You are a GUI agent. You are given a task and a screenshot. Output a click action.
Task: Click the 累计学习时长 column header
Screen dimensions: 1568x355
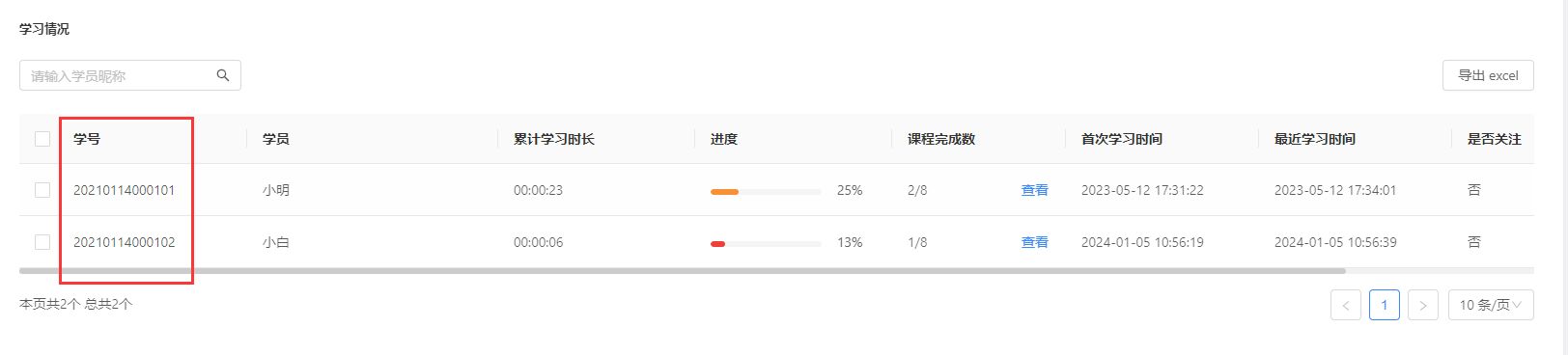(x=554, y=139)
